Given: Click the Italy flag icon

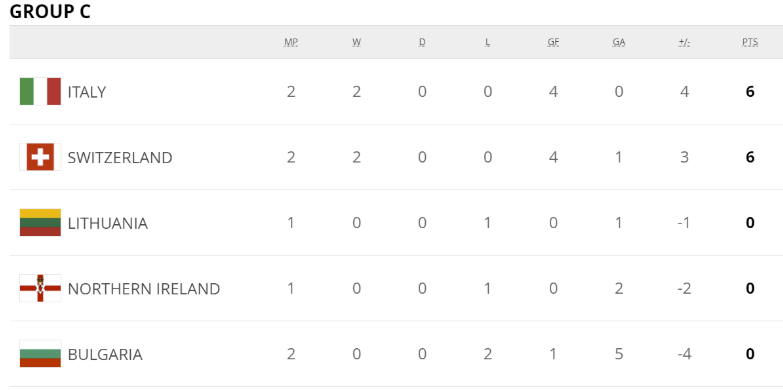Looking at the screenshot, I should (x=40, y=91).
